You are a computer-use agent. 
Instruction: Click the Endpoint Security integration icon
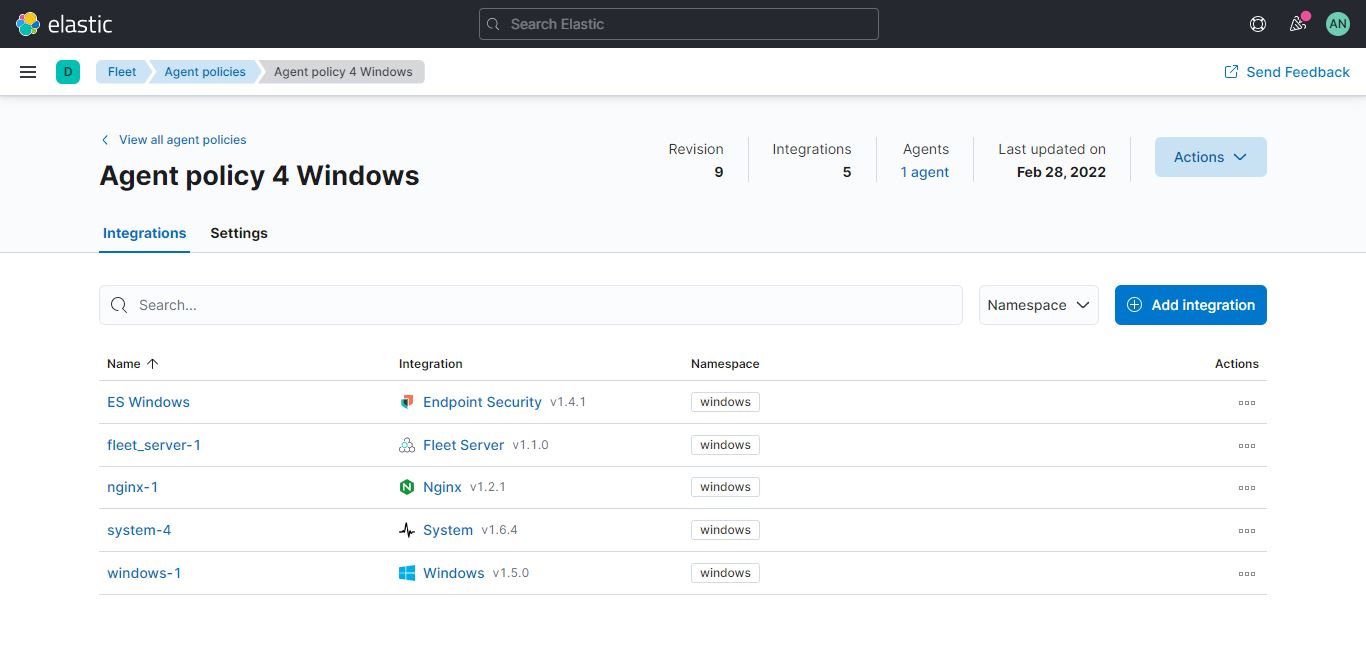407,401
